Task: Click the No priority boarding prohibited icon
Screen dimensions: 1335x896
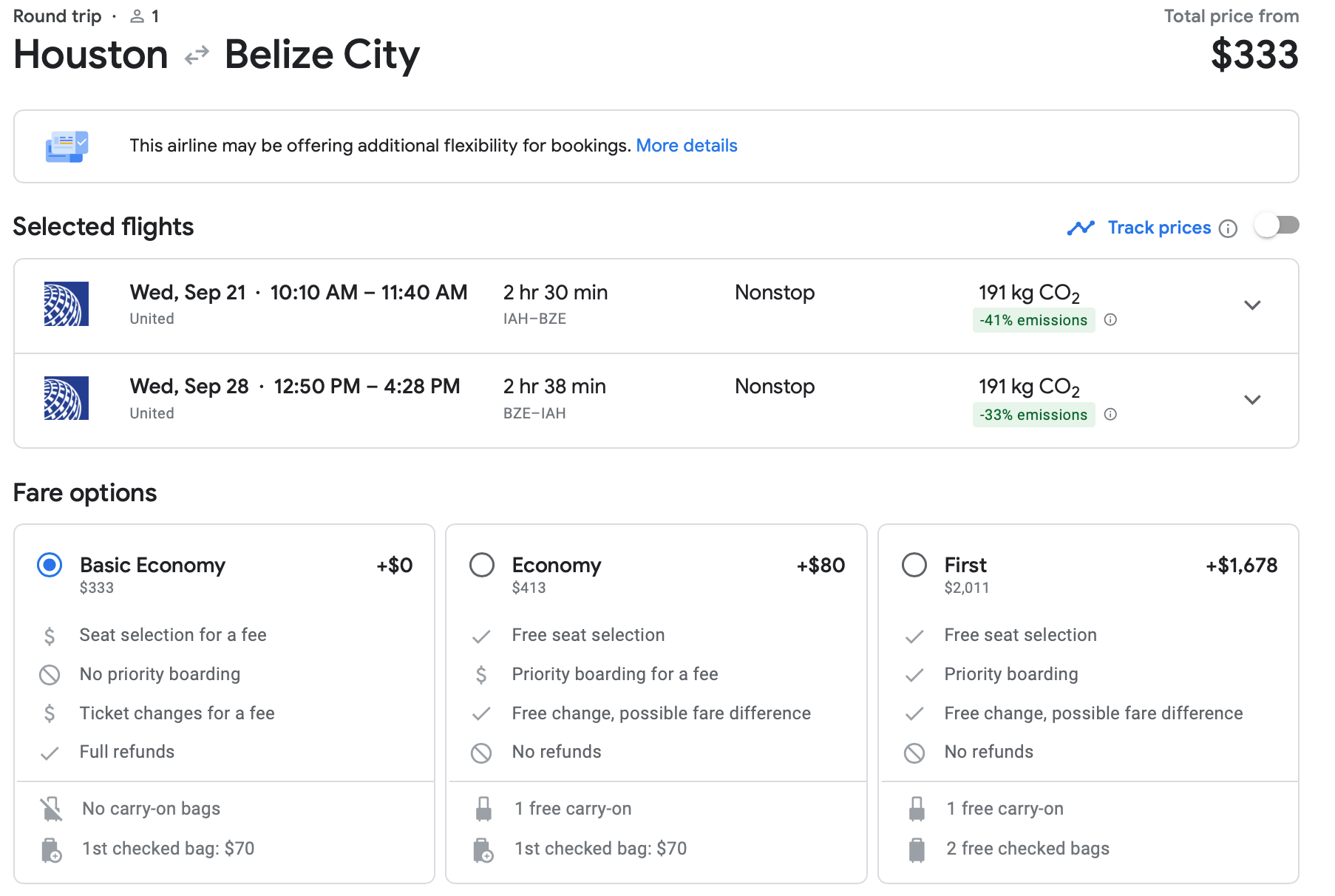Action: (50, 675)
